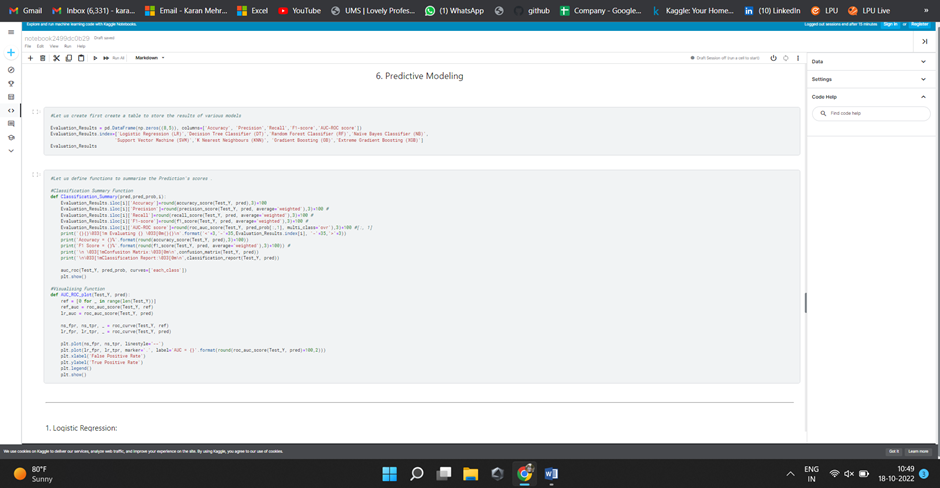Click Chrome icon on the taskbar
940x488 pixels.
525,474
